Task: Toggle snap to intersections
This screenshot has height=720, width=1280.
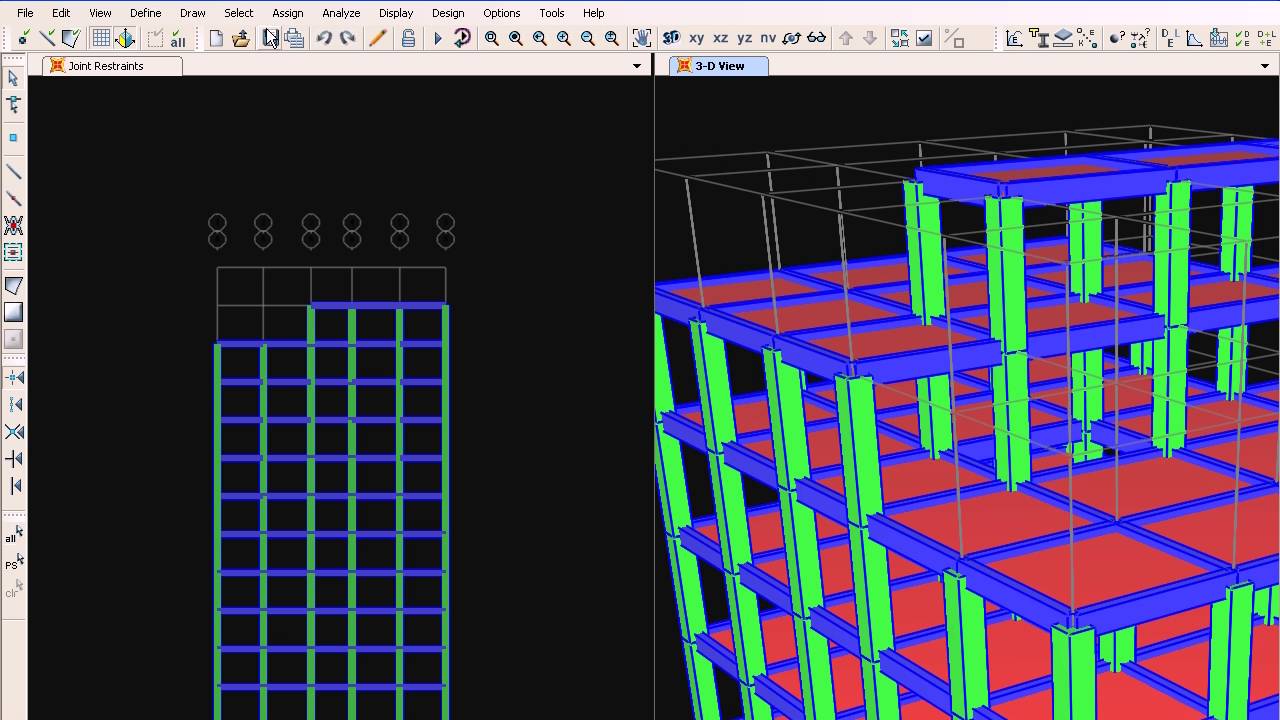Action: coord(14,431)
